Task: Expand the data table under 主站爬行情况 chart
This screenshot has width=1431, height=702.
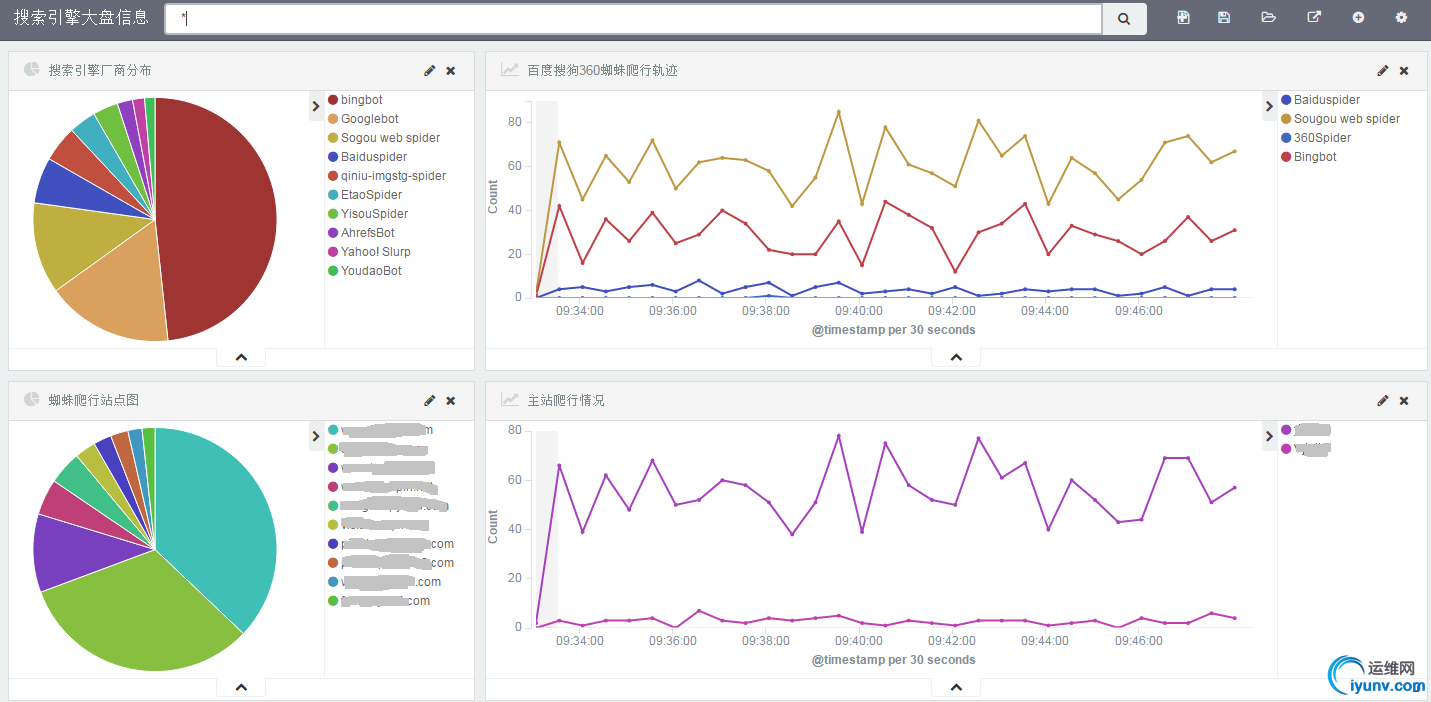Action: [x=956, y=687]
